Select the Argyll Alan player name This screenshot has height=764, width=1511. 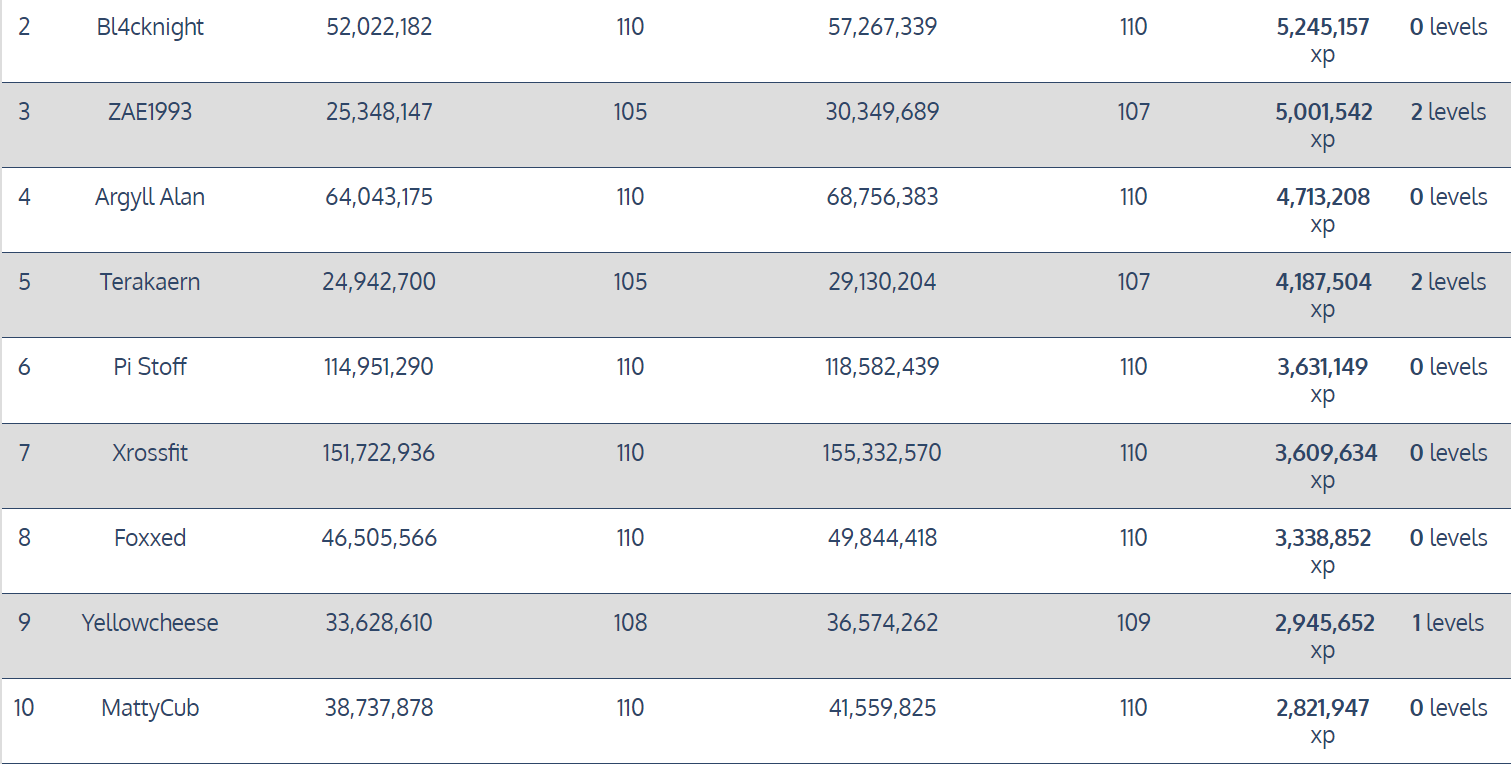(150, 197)
